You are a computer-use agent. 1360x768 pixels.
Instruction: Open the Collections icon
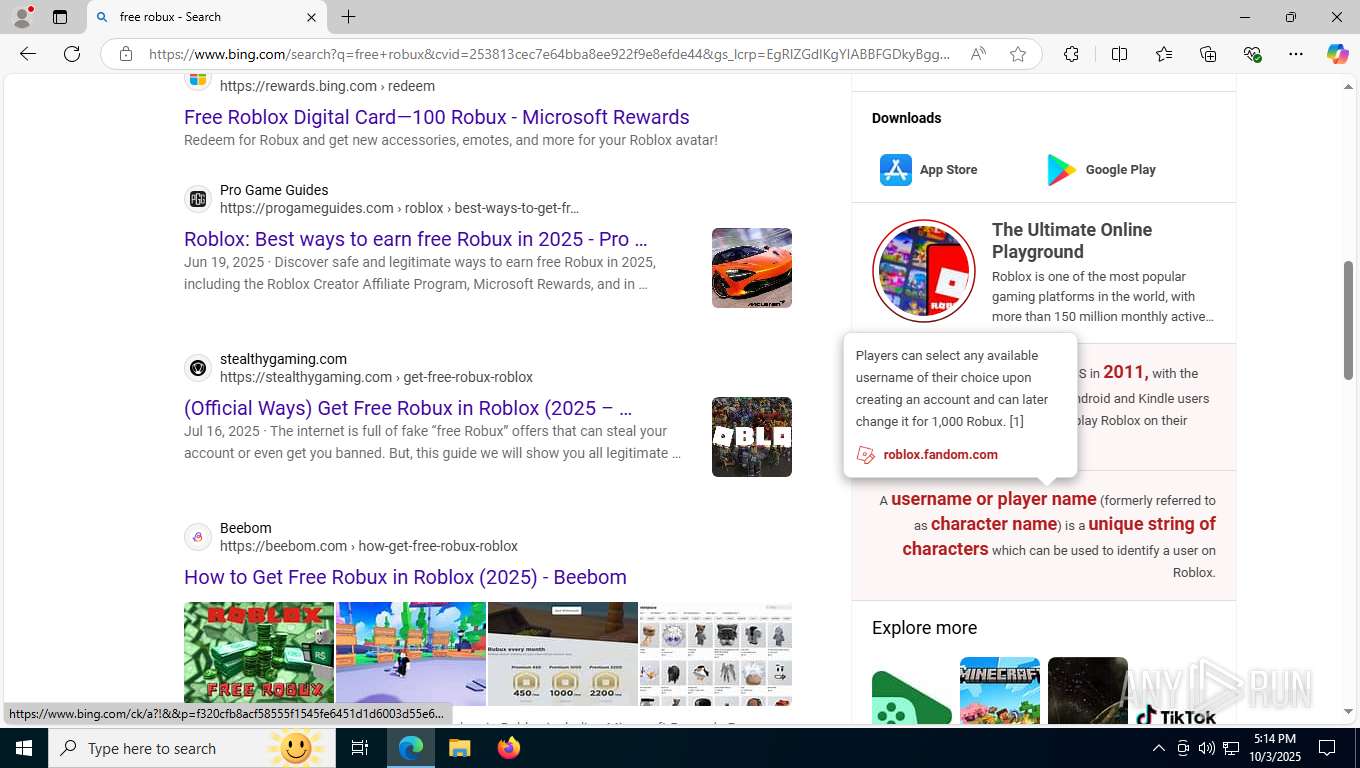[1208, 54]
